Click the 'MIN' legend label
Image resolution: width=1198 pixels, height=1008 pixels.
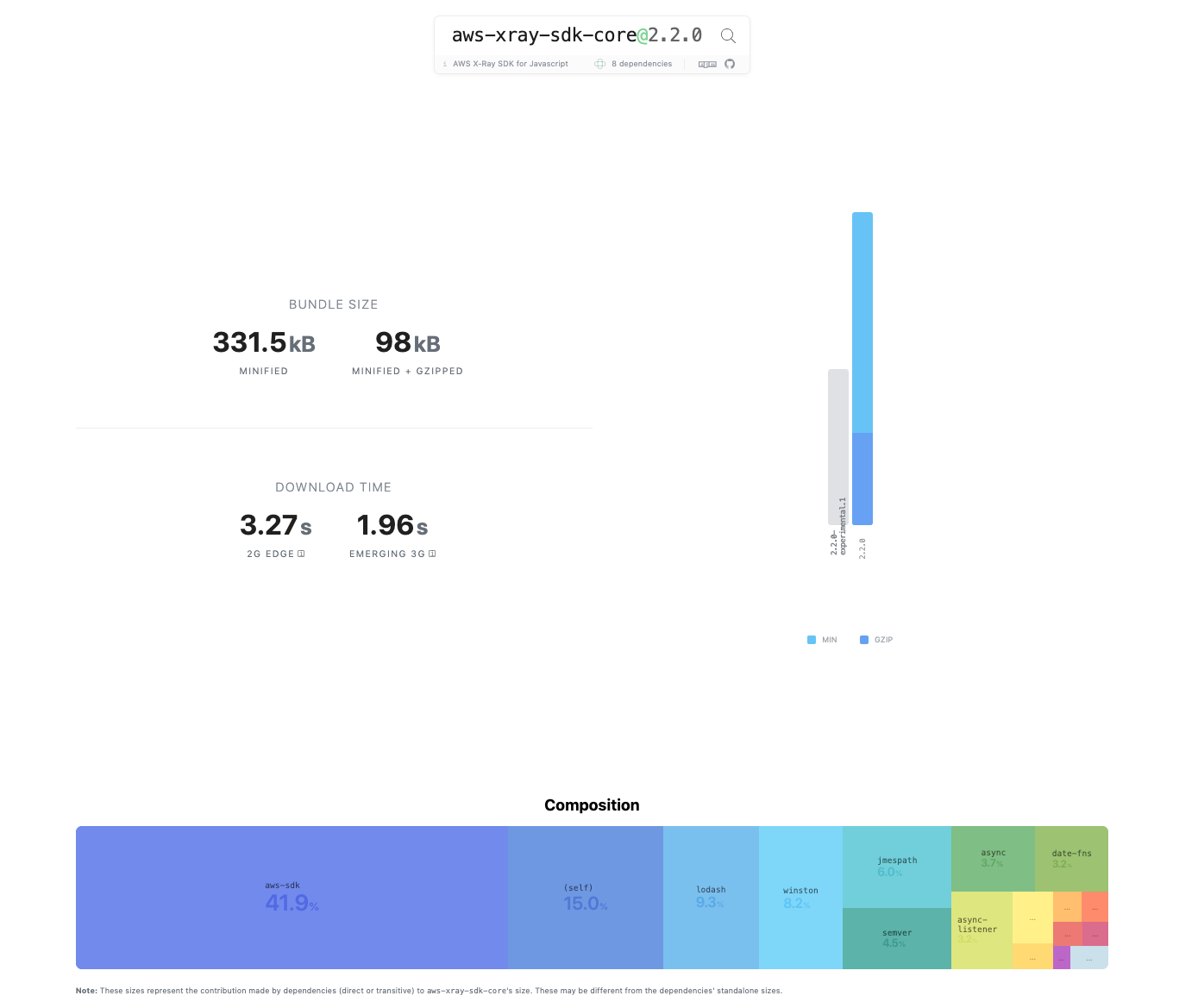(830, 640)
